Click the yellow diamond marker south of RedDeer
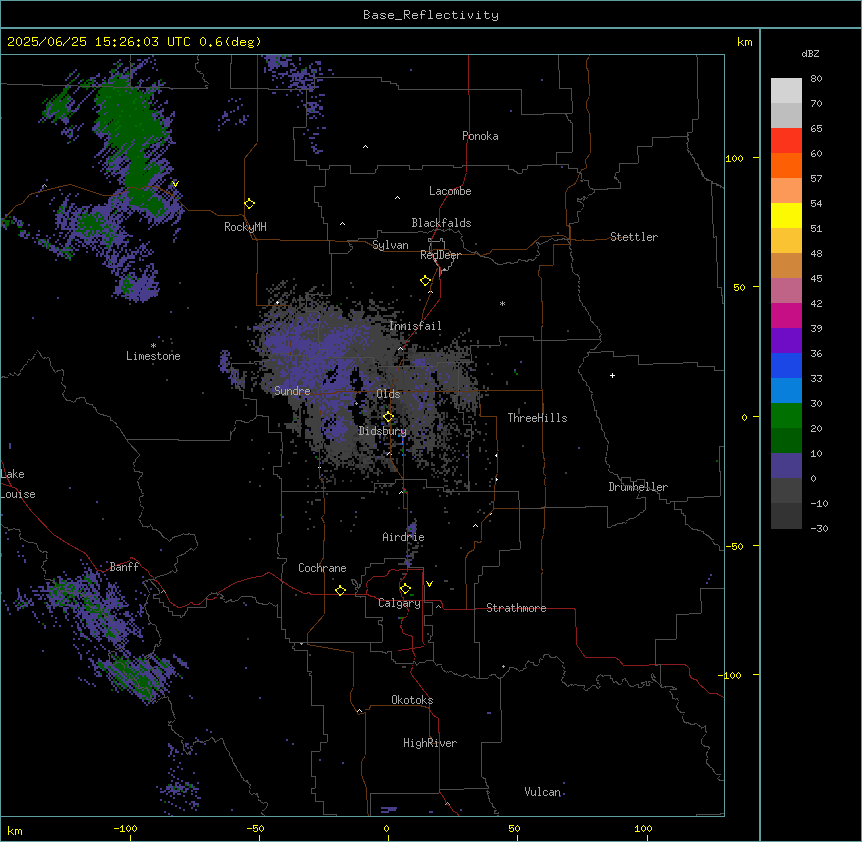 point(426,281)
